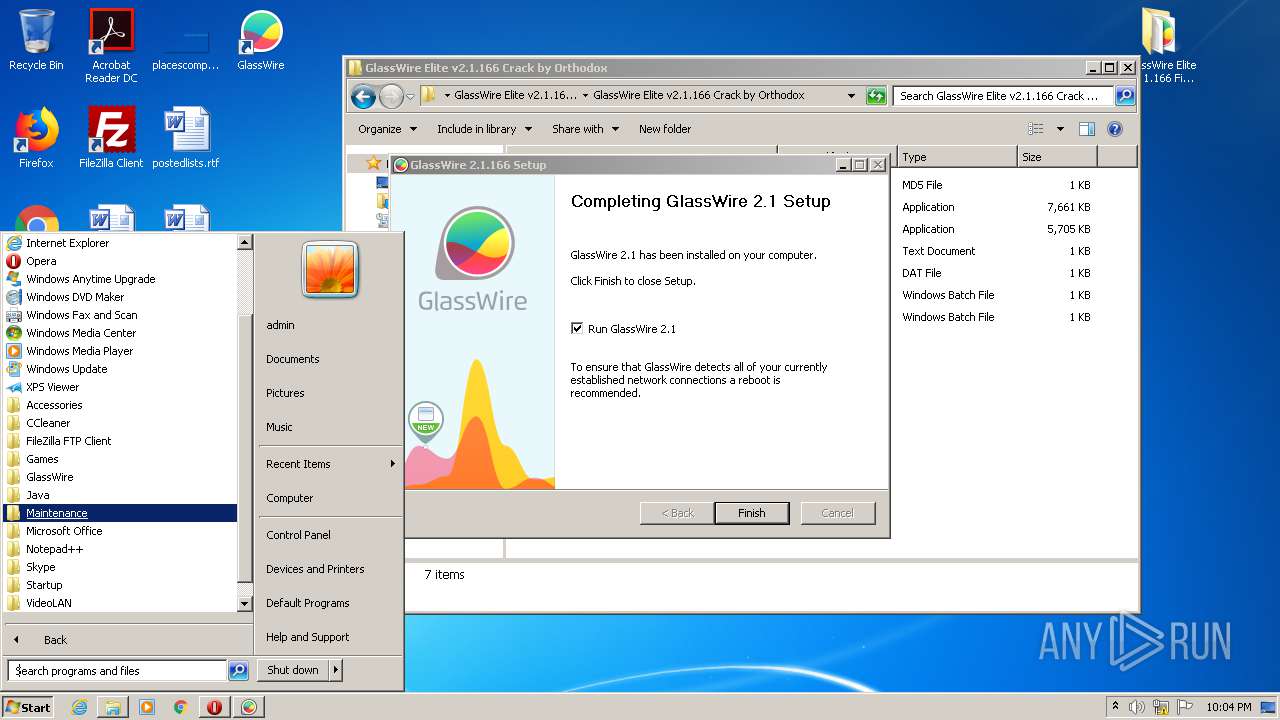Open GlassWire desktop shortcut
The height and width of the screenshot is (720, 1280).
click(261, 41)
